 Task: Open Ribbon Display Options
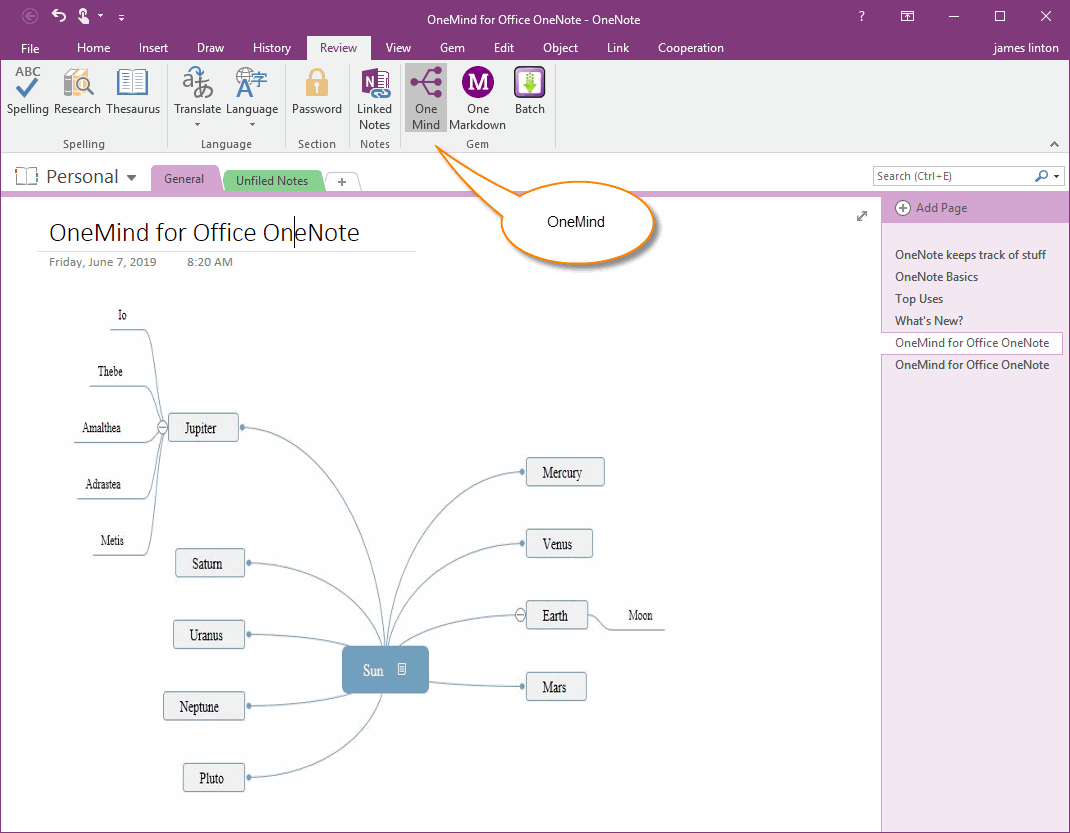pyautogui.click(x=908, y=16)
